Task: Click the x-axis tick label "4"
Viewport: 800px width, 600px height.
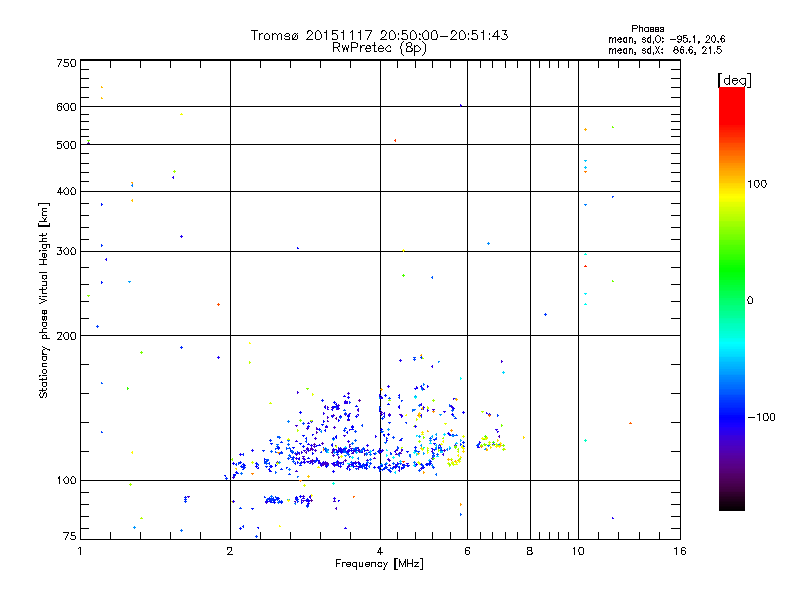Action: tap(380, 551)
